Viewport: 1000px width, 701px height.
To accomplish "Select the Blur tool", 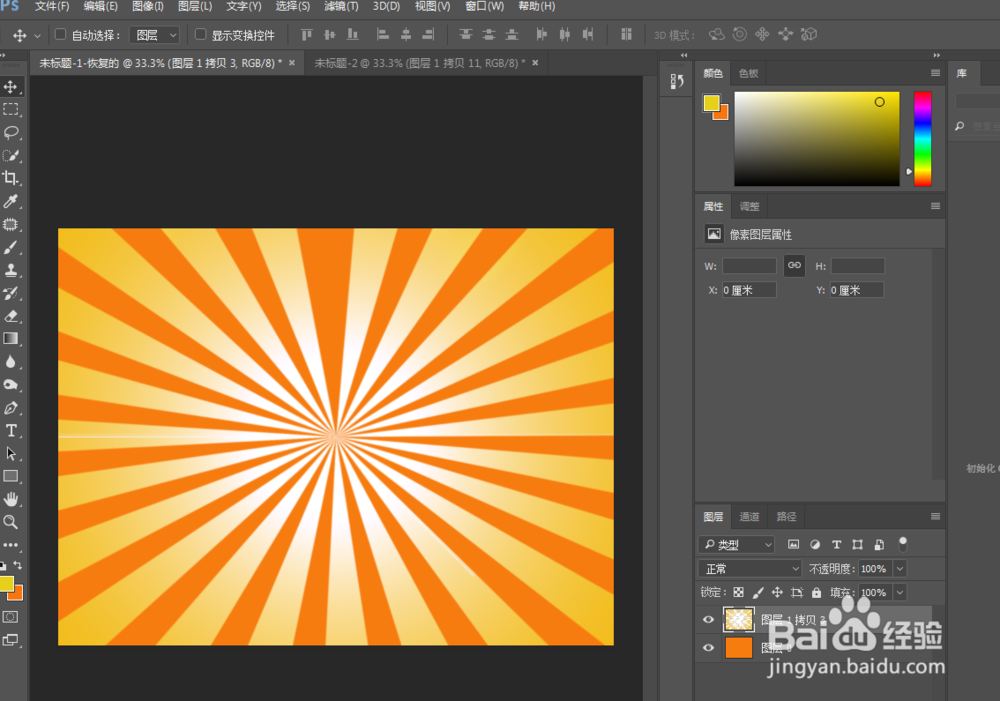I will coord(11,362).
